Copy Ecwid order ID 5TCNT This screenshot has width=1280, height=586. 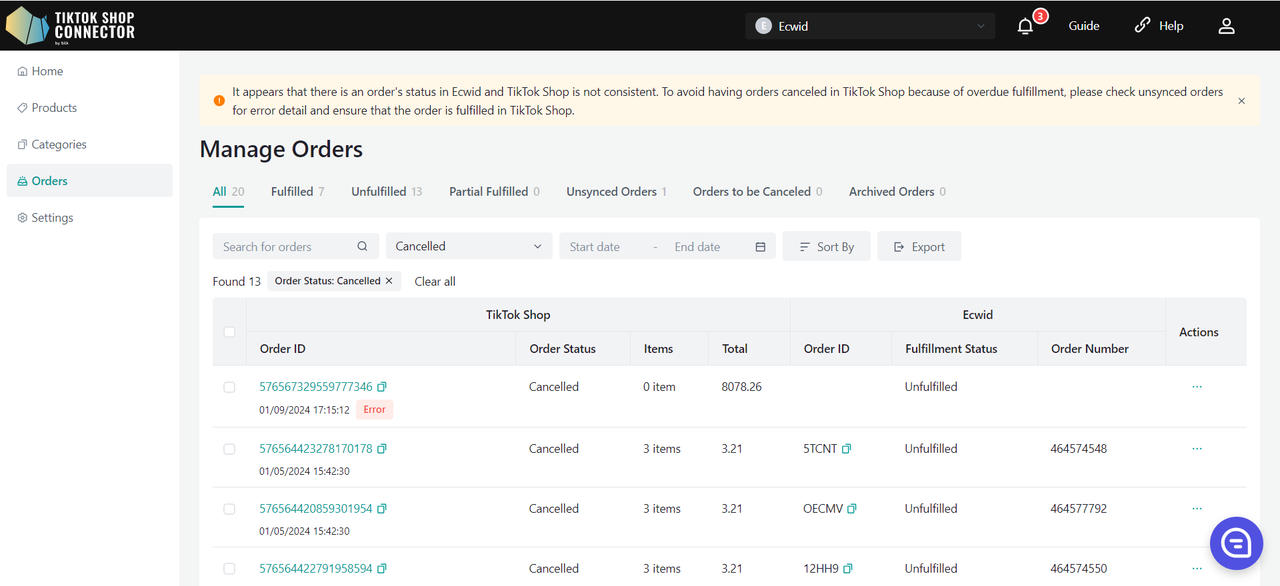pos(847,449)
